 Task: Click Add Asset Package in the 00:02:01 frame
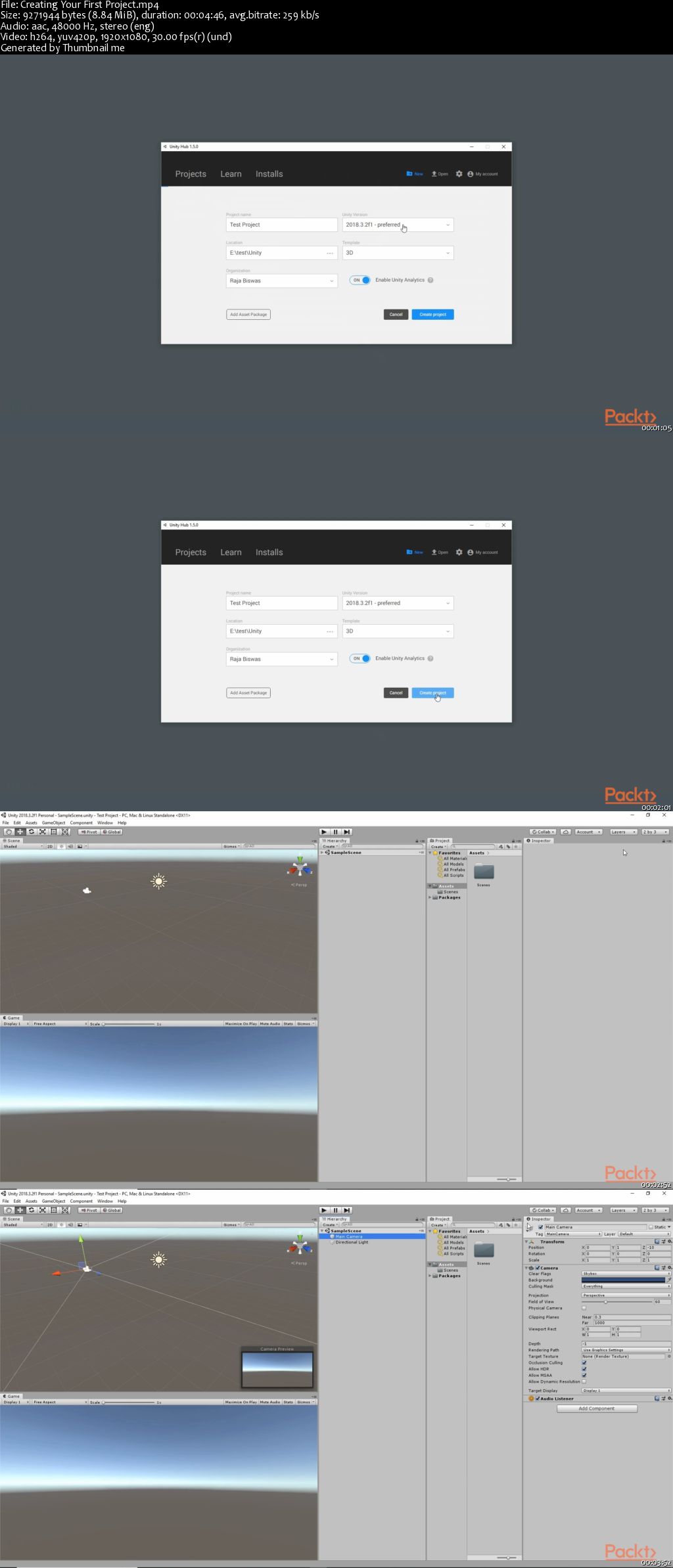tap(248, 693)
